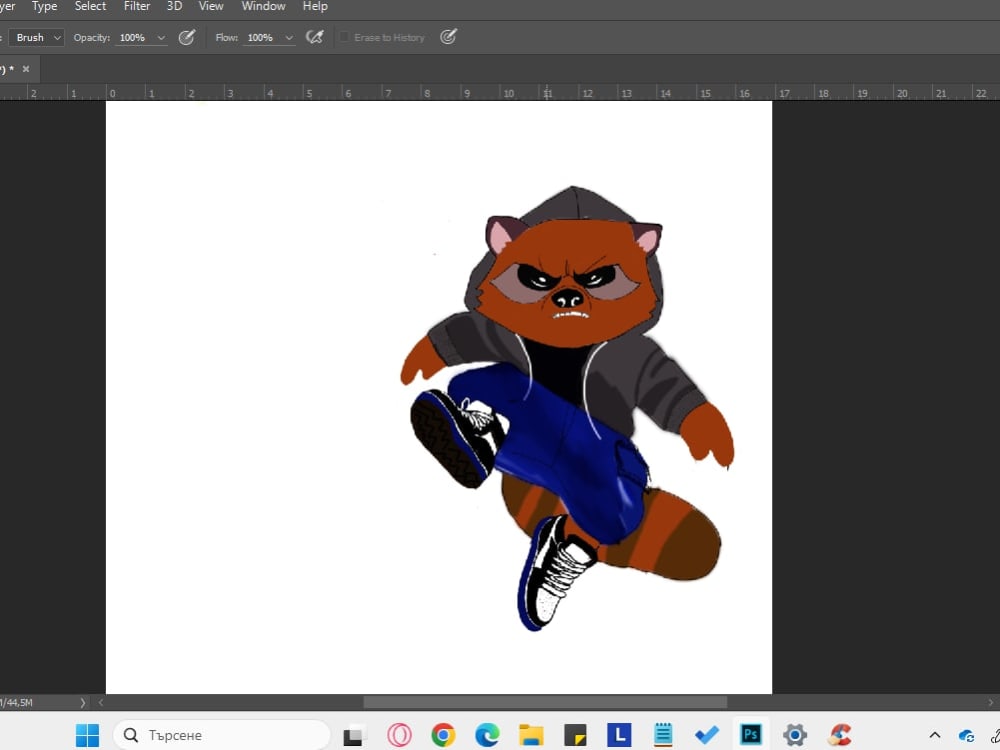Screen dimensions: 1000x750
Task: Expand the Opacity slider dropdown arrow
Action: pyautogui.click(x=161, y=38)
